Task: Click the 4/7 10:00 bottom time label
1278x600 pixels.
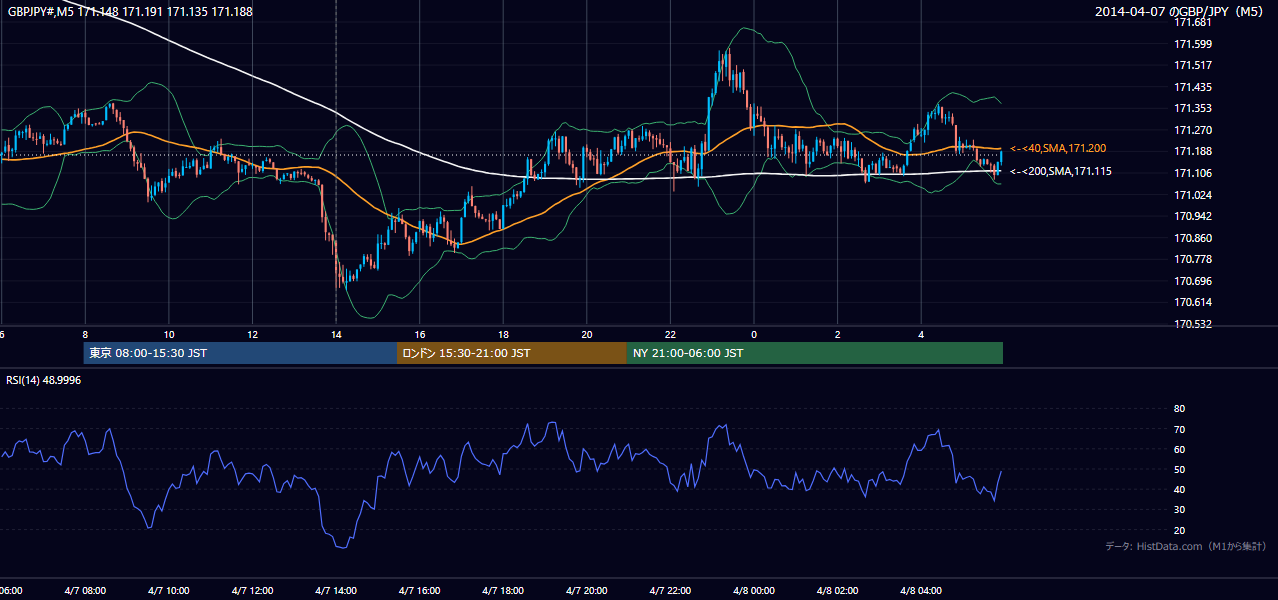Action: (x=168, y=591)
